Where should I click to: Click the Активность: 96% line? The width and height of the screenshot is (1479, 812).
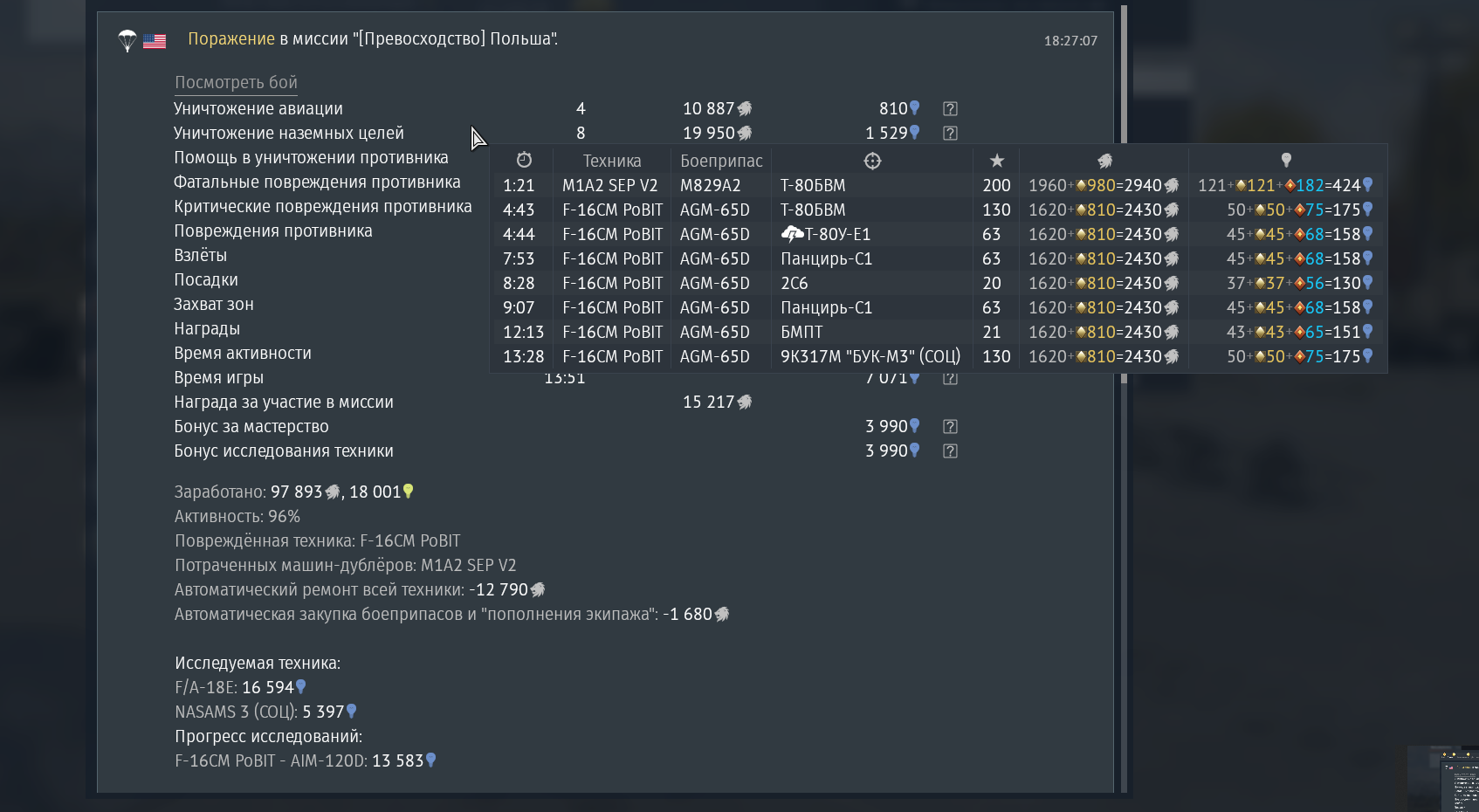(237, 517)
